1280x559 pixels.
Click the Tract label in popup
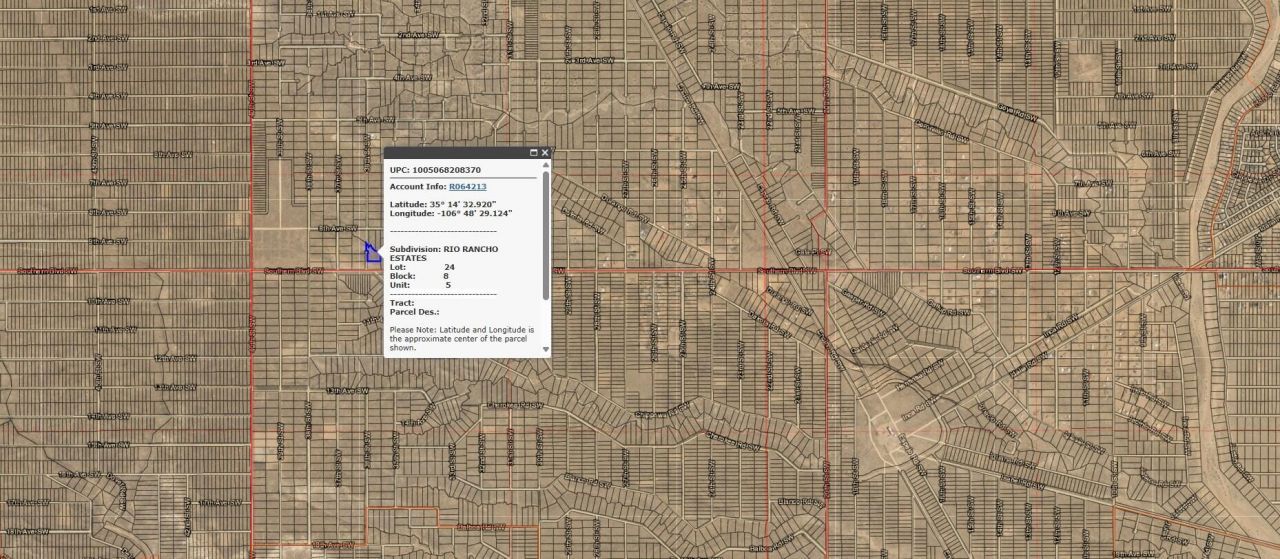point(402,303)
